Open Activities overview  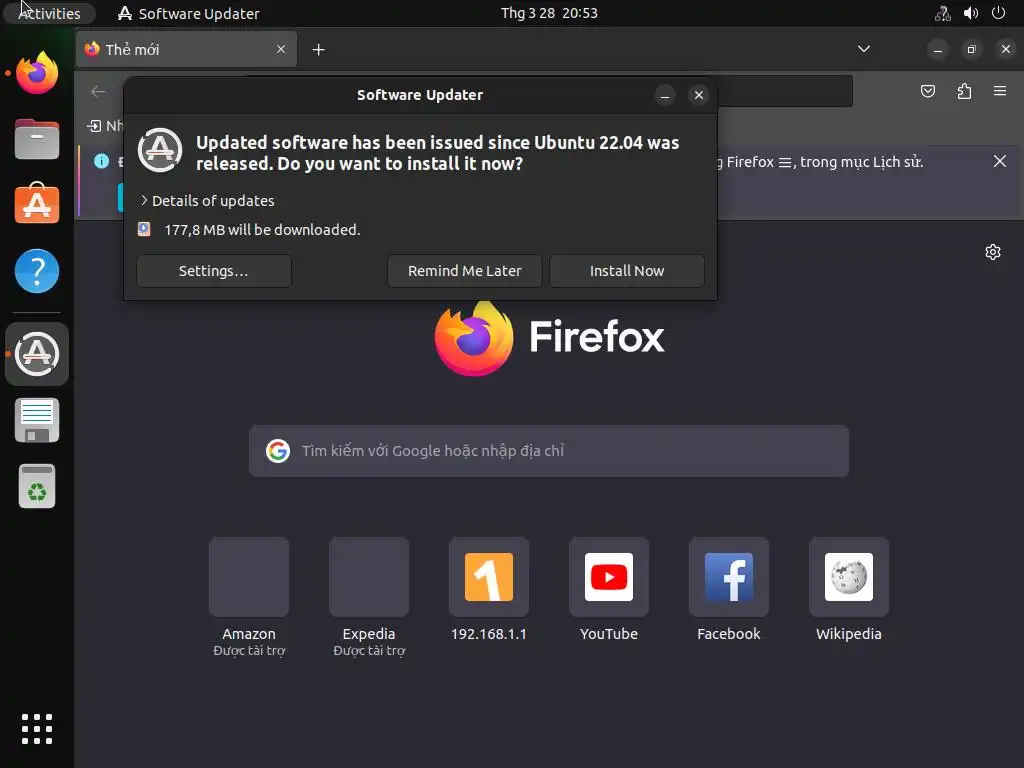[x=49, y=13]
